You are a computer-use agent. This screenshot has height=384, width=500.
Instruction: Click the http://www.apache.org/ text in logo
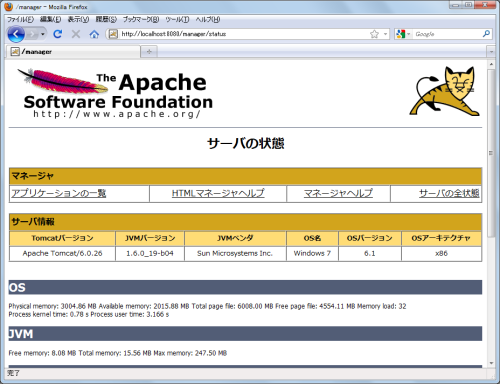(x=117, y=114)
